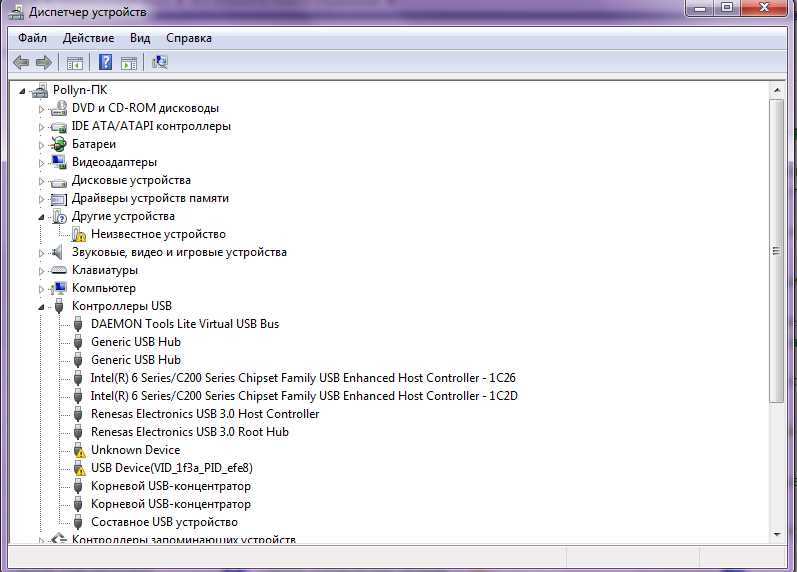Collapse the Контроллеры USB category
This screenshot has width=797, height=572.
click(42, 307)
